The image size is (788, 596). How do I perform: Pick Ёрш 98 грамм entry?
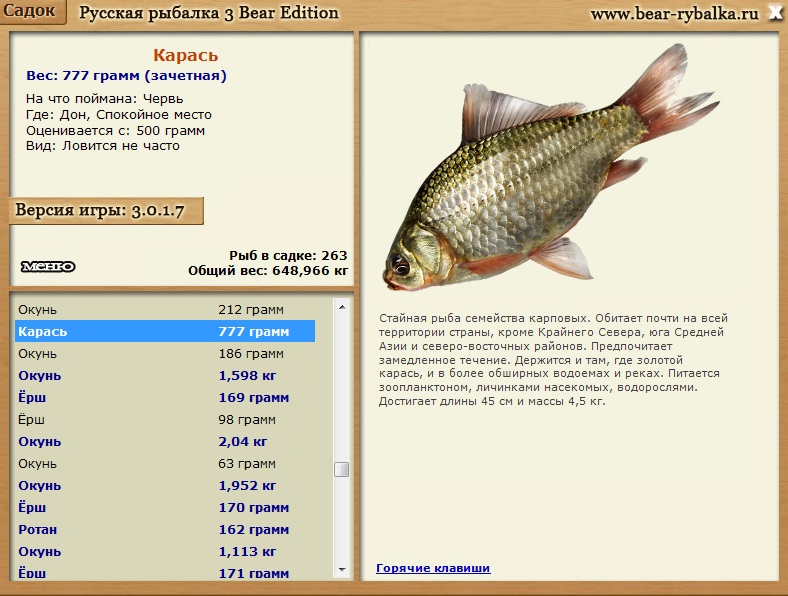[x=165, y=420]
